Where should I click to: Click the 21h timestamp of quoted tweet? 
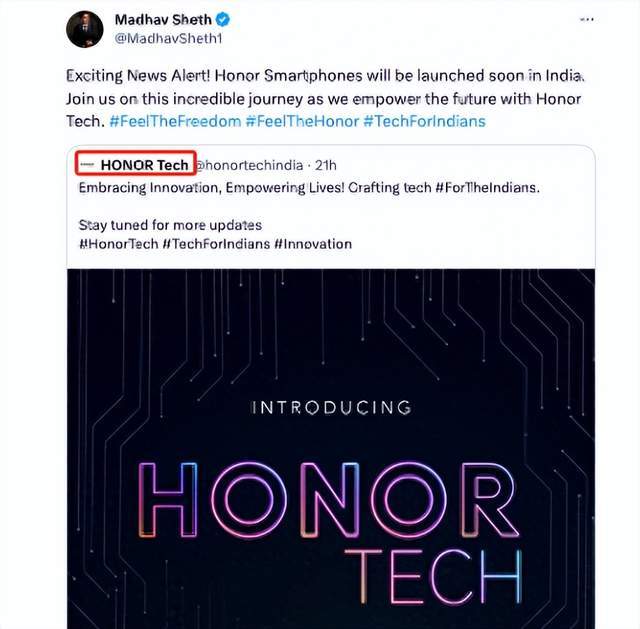click(326, 165)
